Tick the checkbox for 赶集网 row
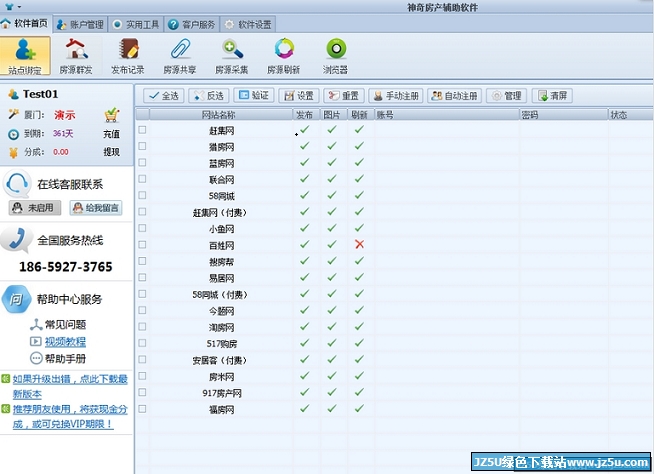Image resolution: width=654 pixels, height=474 pixels. tap(142, 130)
